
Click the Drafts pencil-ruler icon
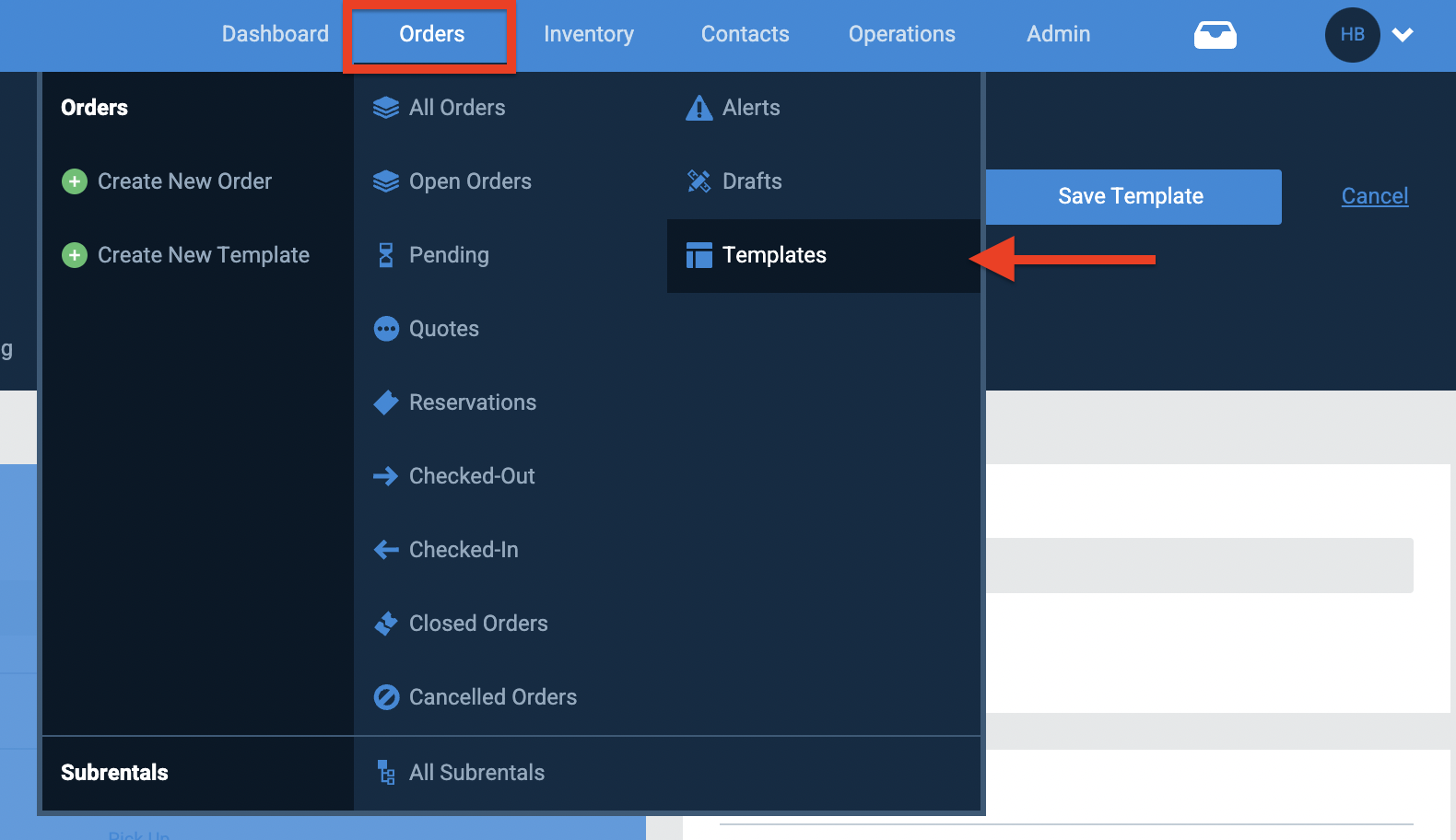[x=699, y=181]
